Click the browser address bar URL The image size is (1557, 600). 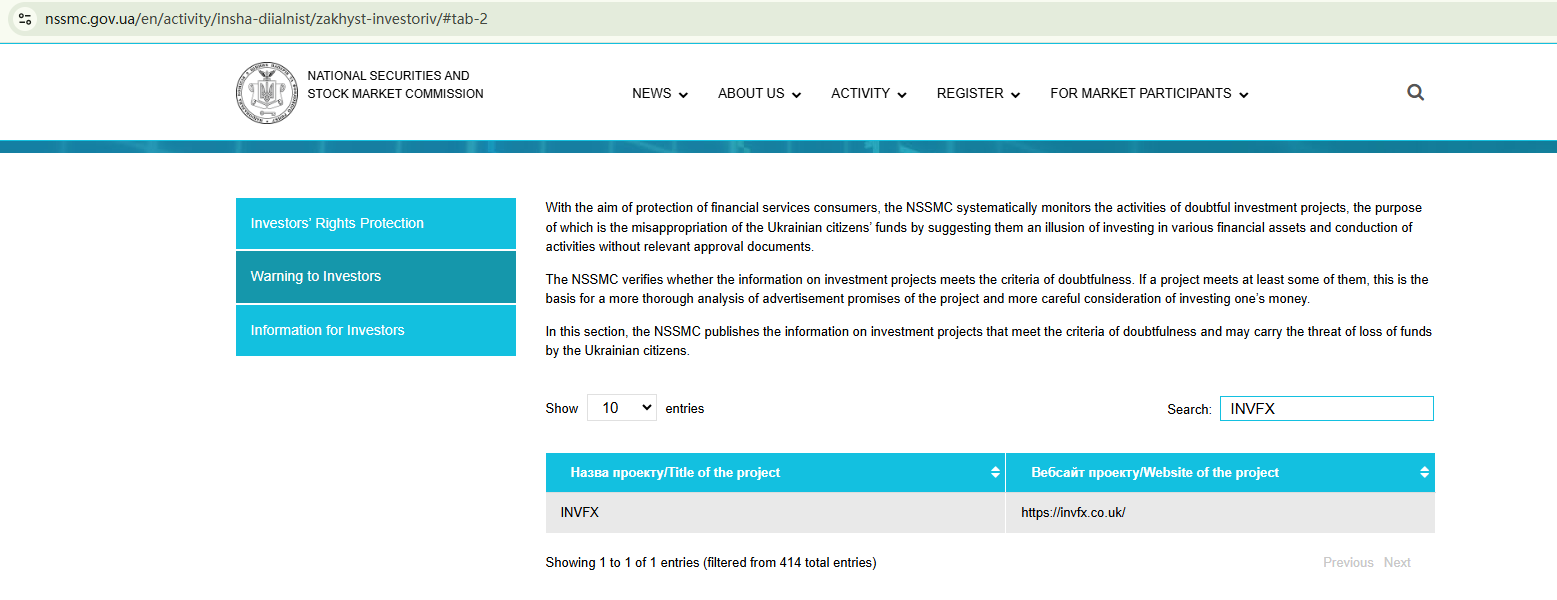tap(266, 18)
